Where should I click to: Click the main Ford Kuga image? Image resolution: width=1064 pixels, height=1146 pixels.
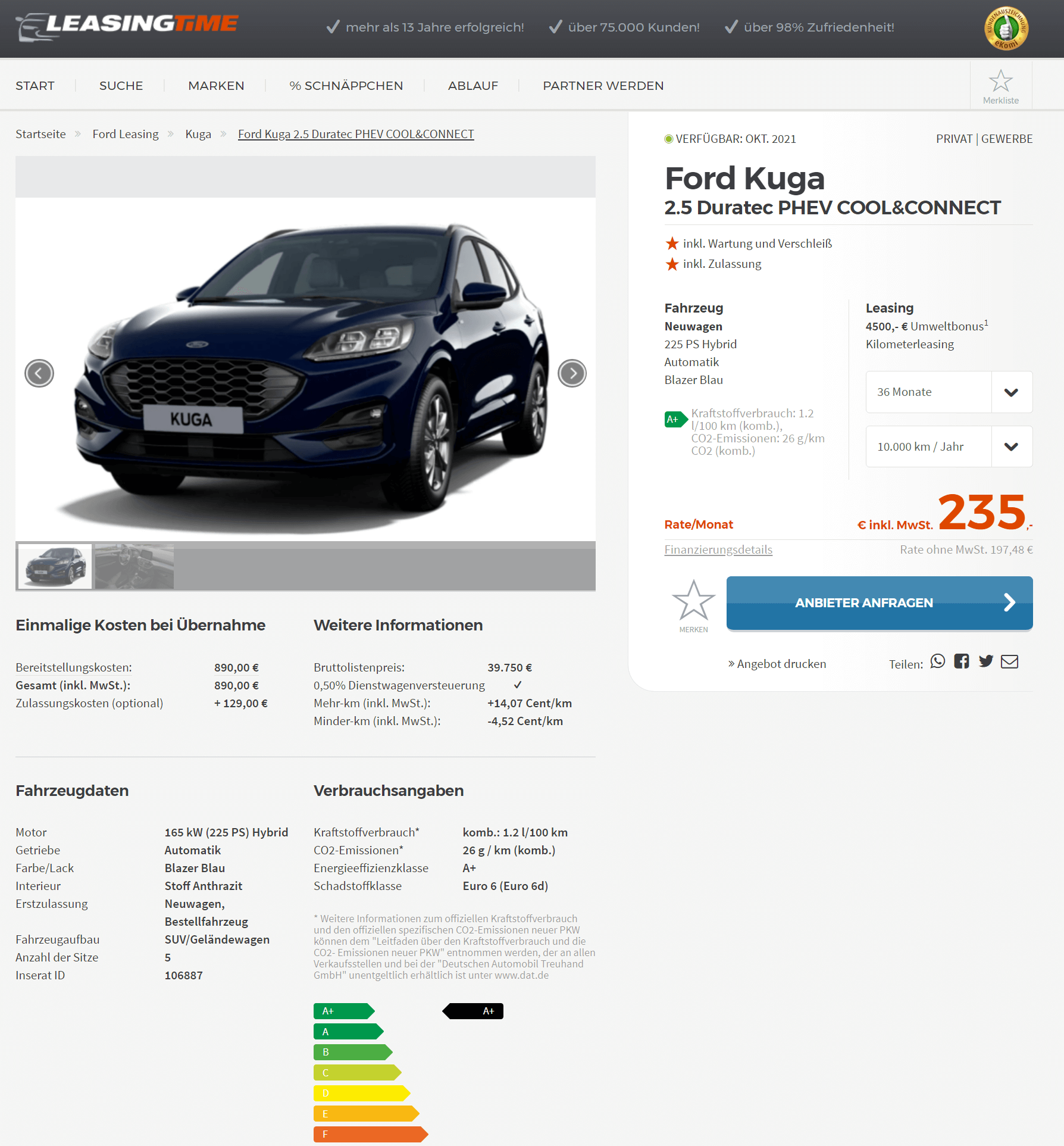coord(305,369)
